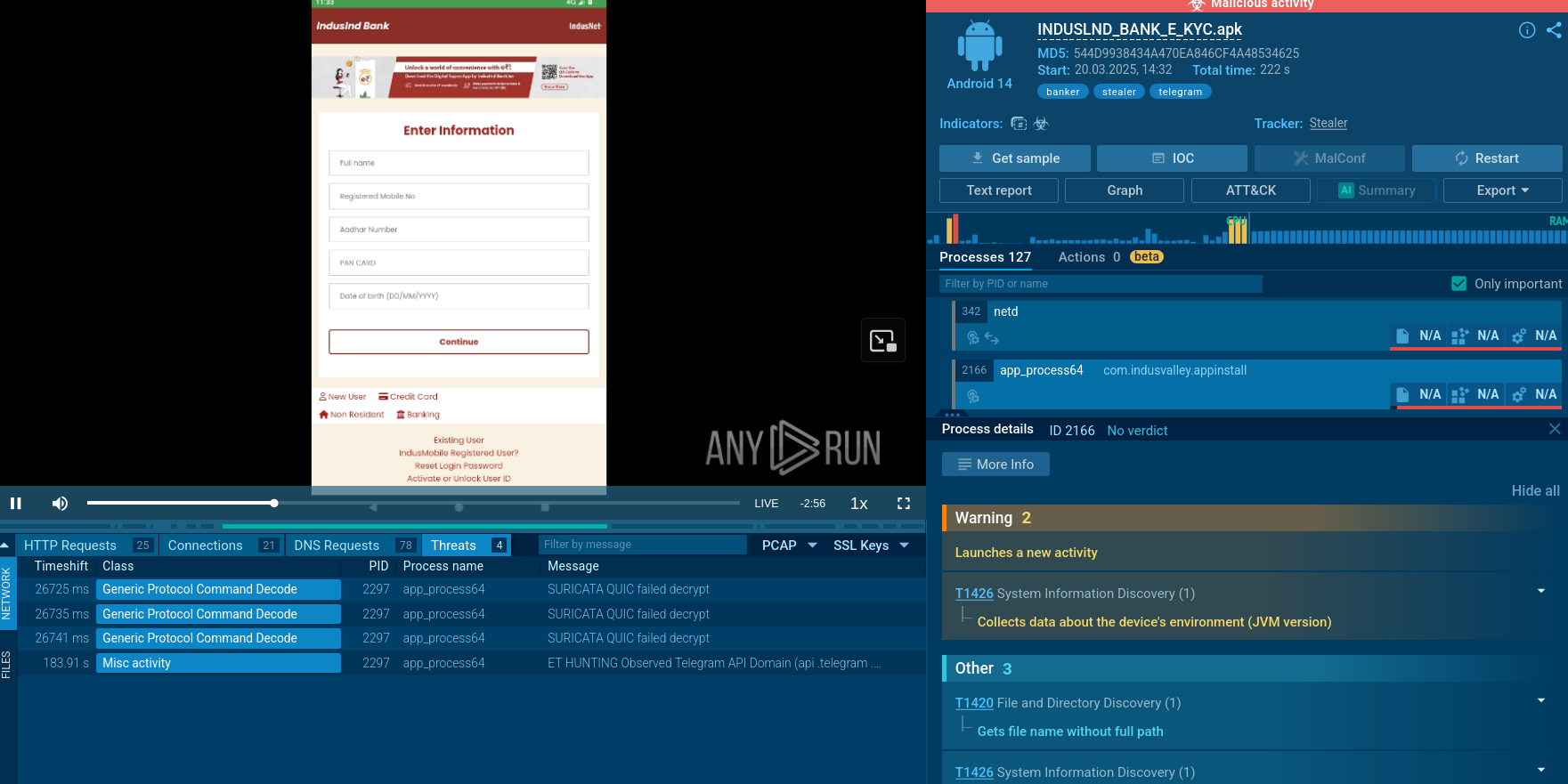
Task: Change playback speed 1x
Action: coord(858,504)
